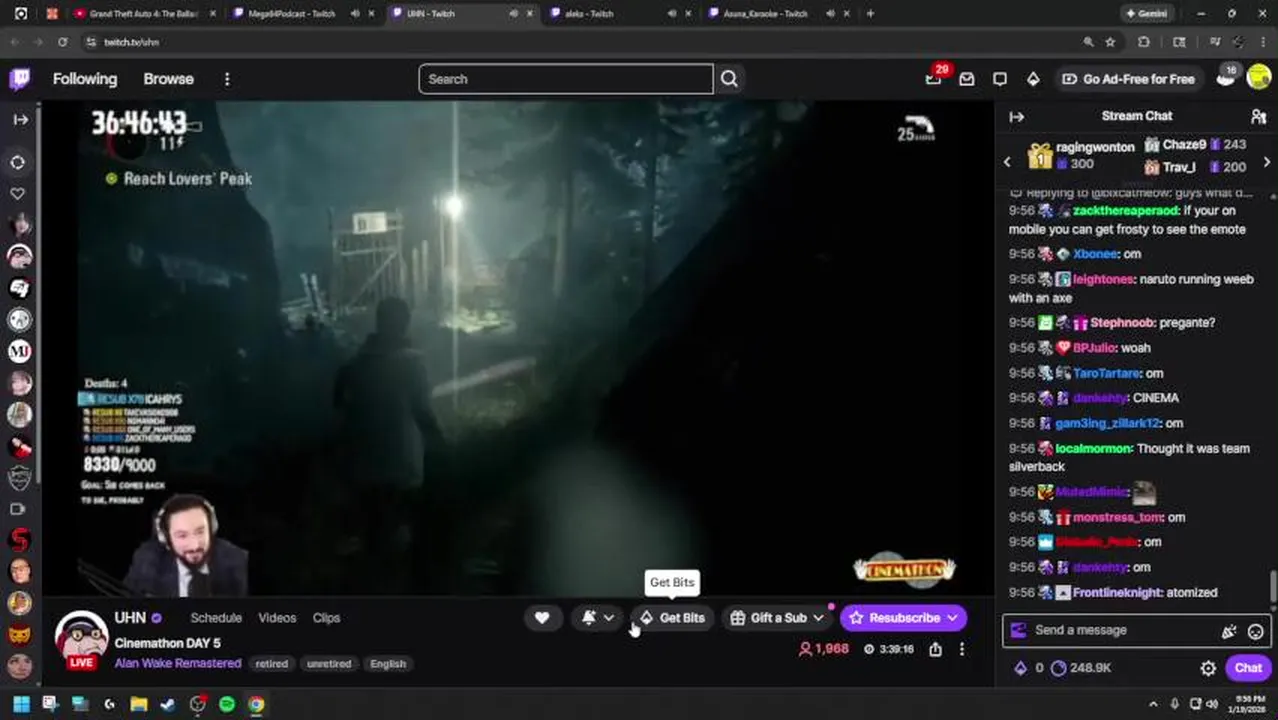
Task: Switch to the Clips tab
Action: (326, 618)
